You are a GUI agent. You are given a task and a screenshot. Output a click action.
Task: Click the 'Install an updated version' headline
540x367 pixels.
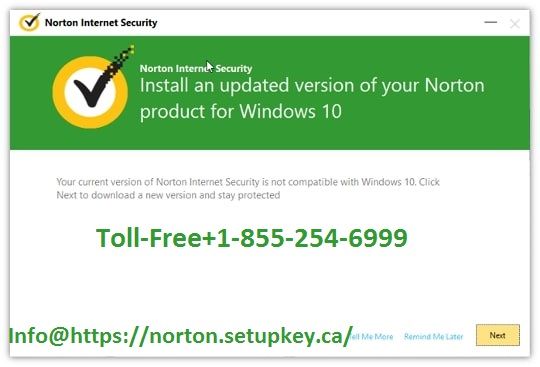(x=312, y=85)
